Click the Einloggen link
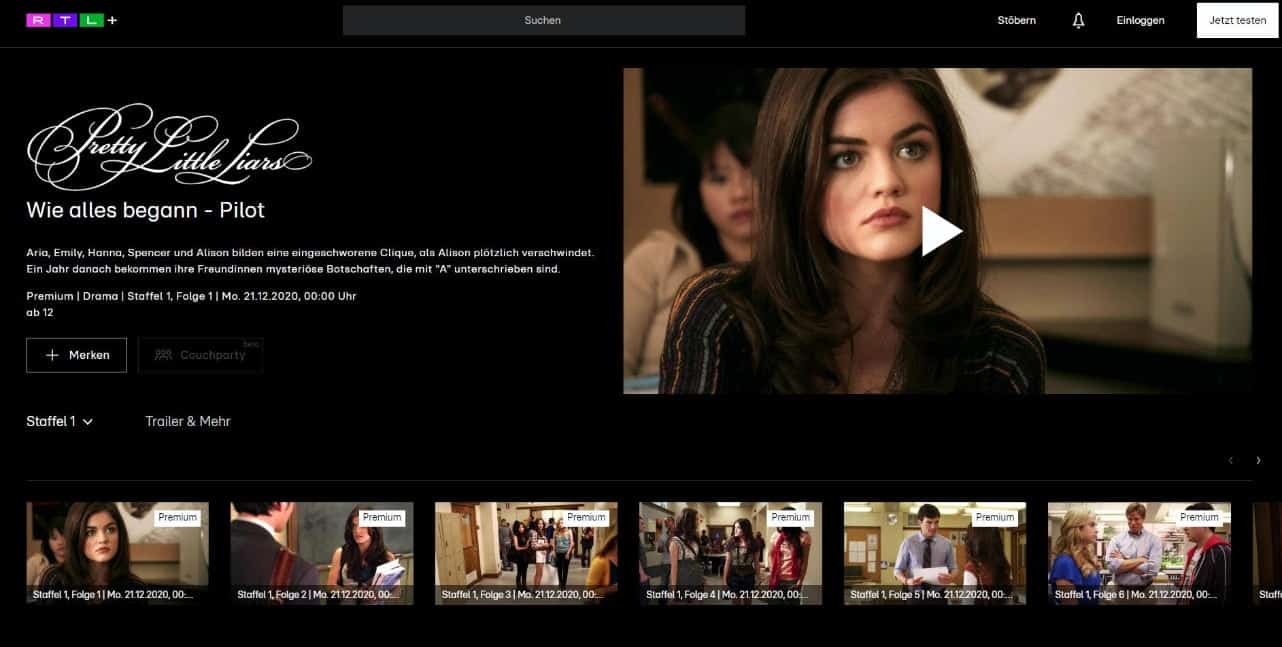Screen dimensions: 1282x647 click(1140, 20)
